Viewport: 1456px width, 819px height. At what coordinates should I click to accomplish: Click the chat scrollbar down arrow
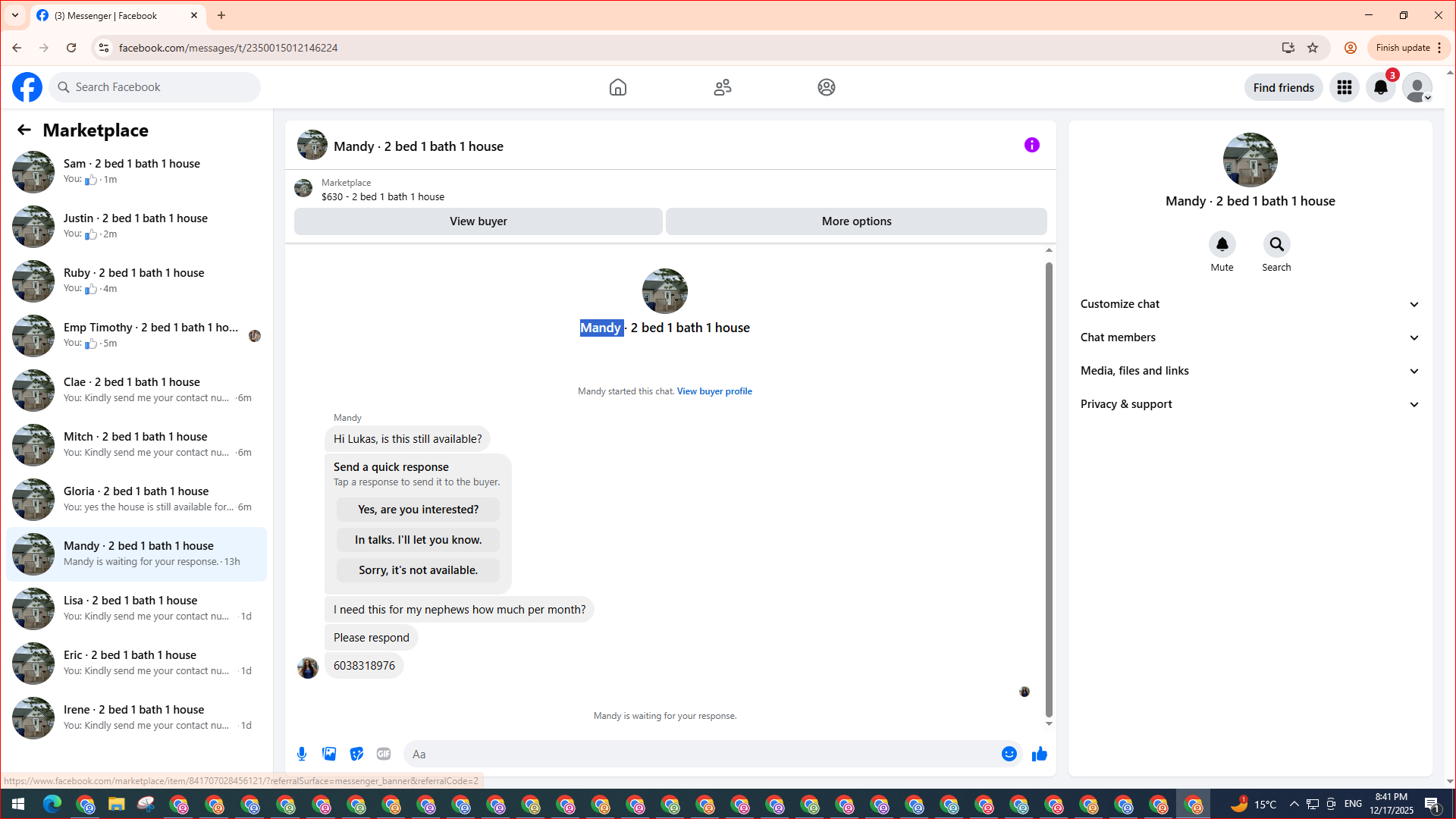pyautogui.click(x=1049, y=724)
